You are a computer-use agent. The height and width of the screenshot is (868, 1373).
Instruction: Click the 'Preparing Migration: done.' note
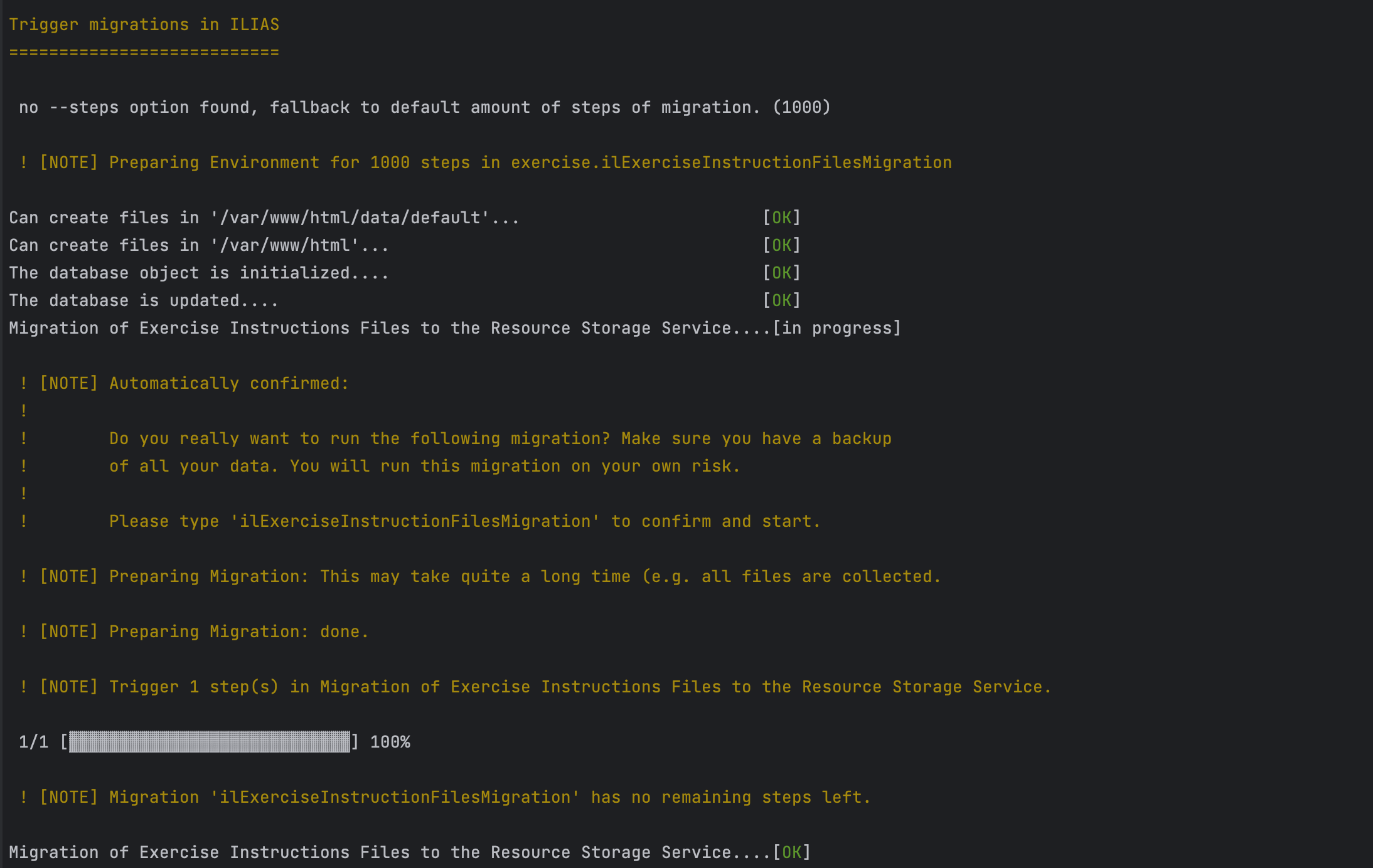click(x=238, y=632)
